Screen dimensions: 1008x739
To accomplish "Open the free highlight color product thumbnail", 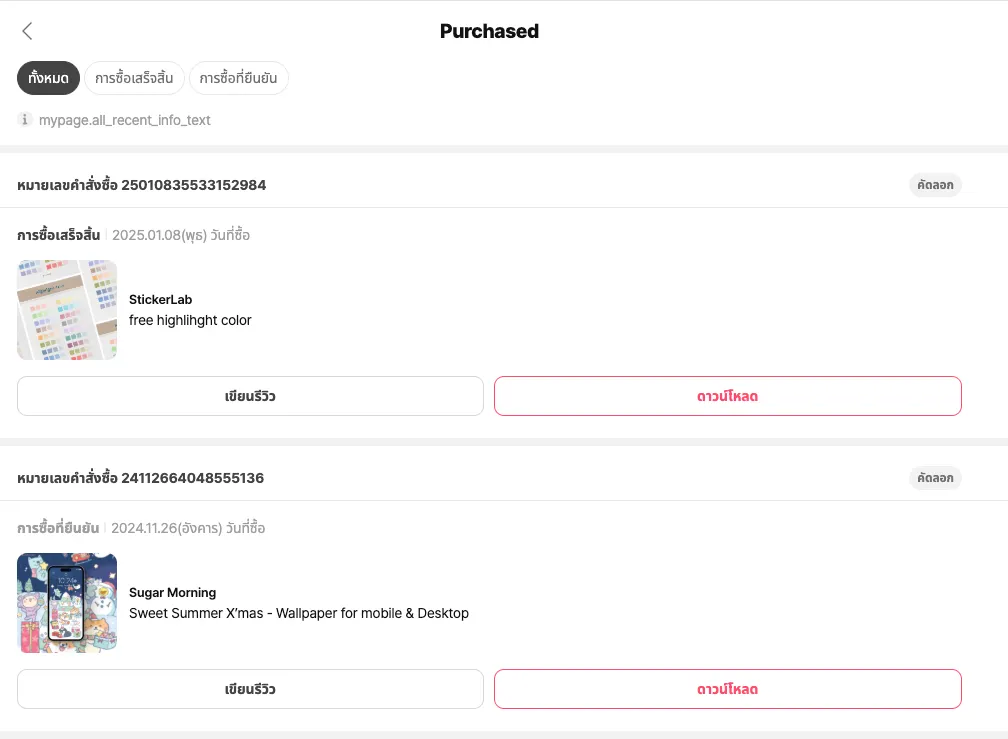I will (67, 310).
